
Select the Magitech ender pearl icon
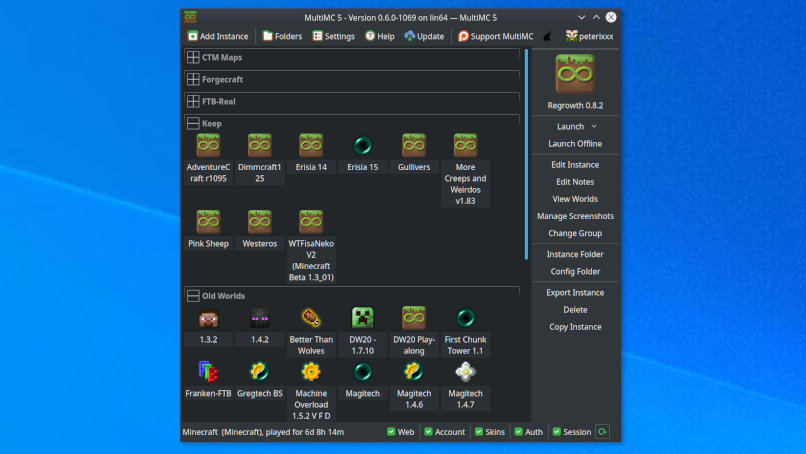coord(362,372)
